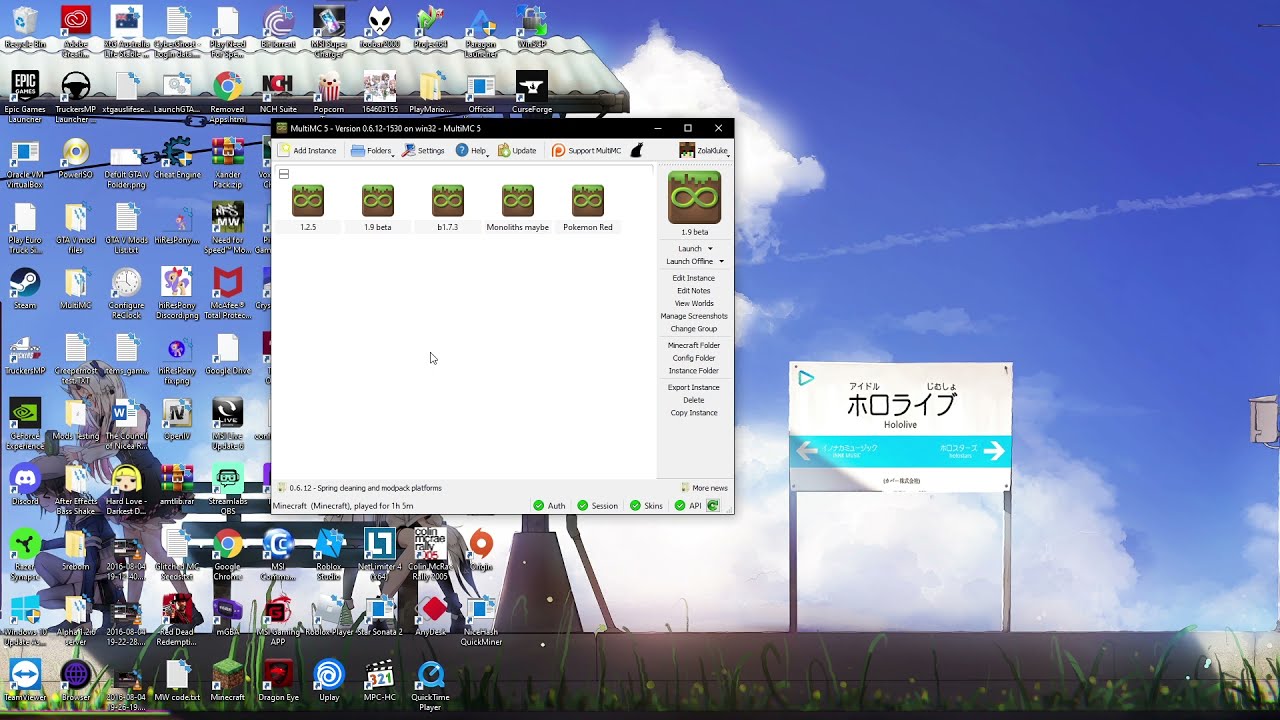
Task: Click Copy Instance
Action: point(694,413)
